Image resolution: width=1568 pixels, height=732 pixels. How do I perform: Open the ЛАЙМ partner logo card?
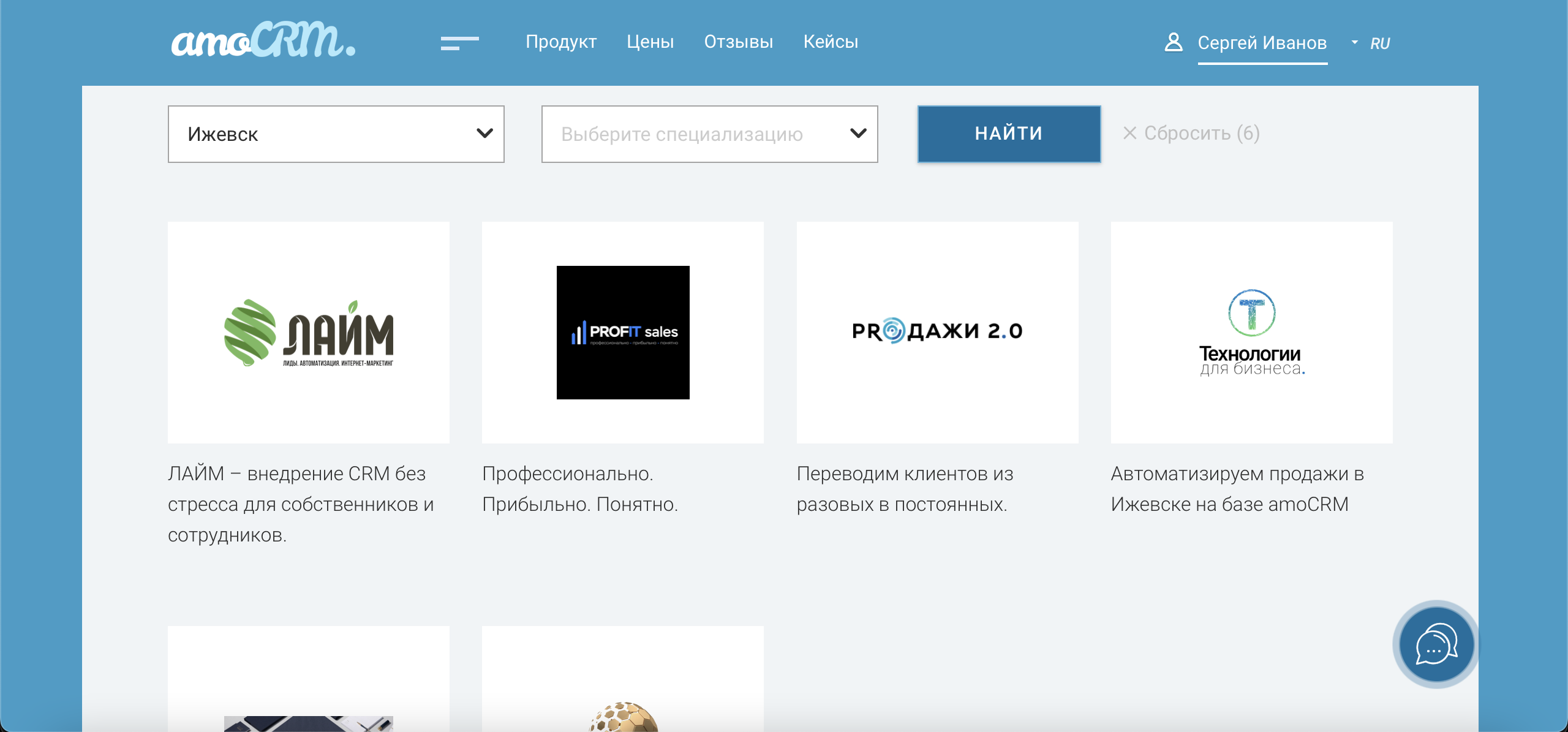click(309, 333)
